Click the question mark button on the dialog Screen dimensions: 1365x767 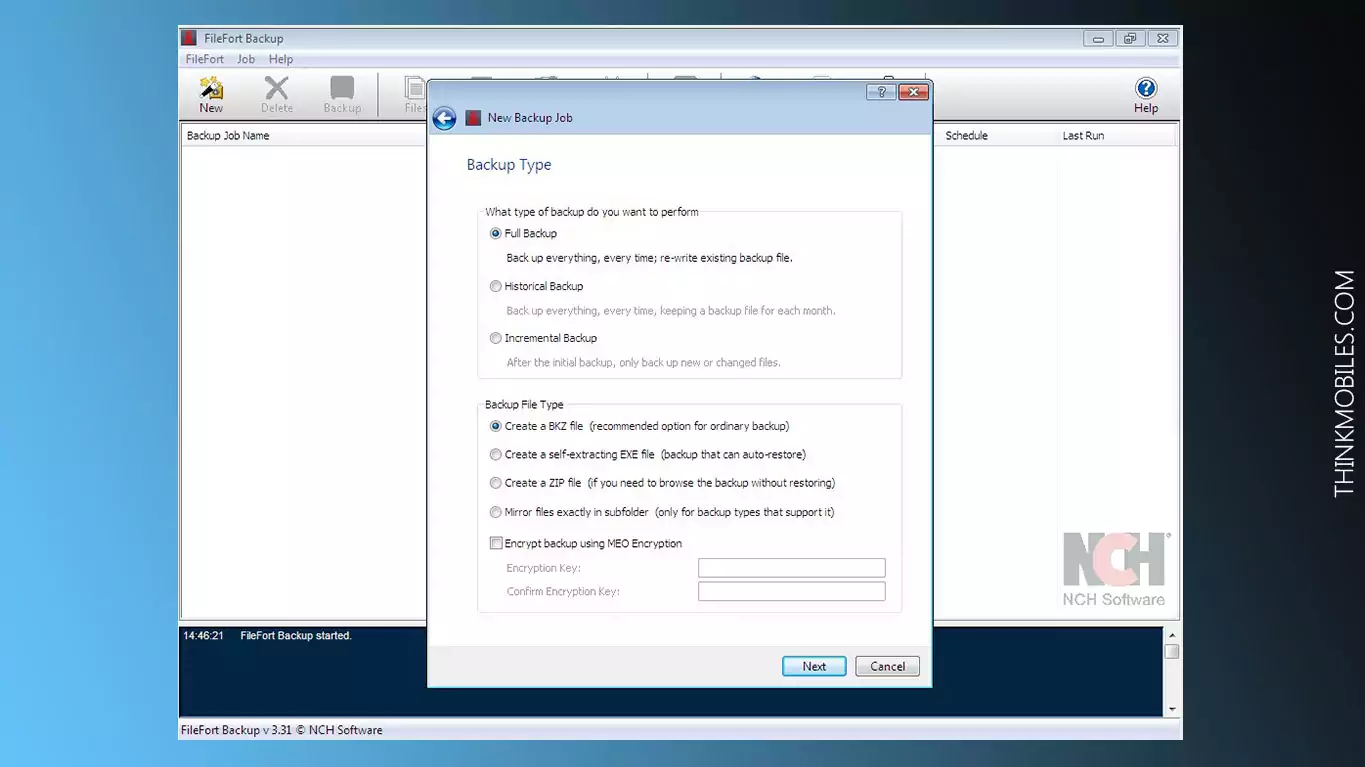coord(881,92)
